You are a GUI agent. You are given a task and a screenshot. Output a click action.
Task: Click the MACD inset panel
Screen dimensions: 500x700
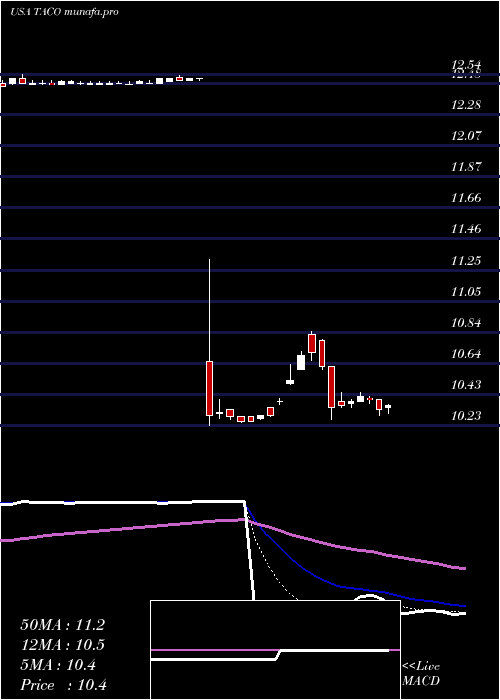coord(275,650)
